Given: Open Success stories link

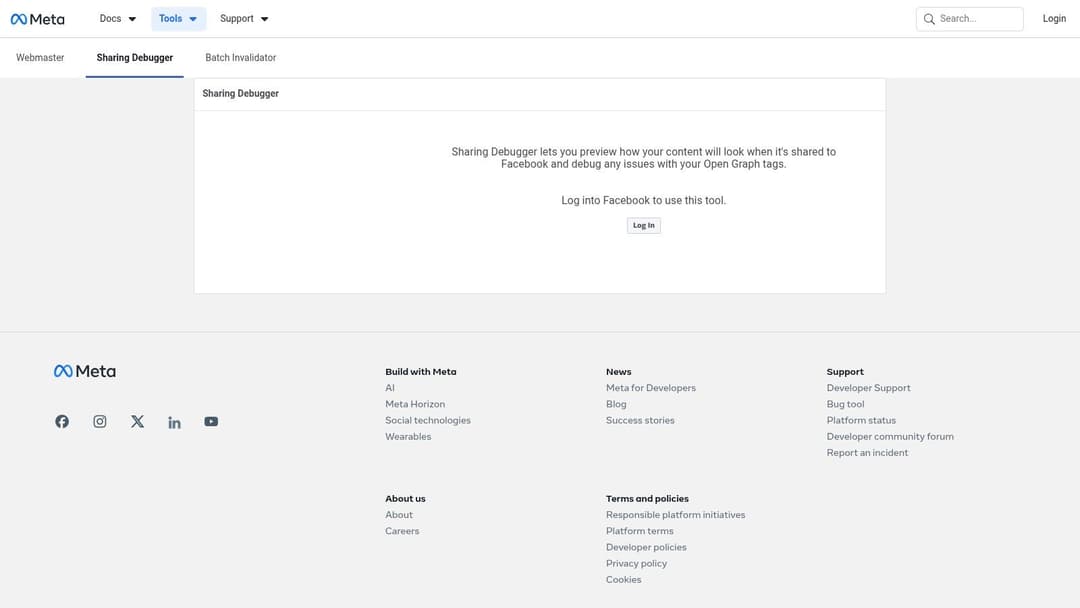Looking at the screenshot, I should [641, 420].
